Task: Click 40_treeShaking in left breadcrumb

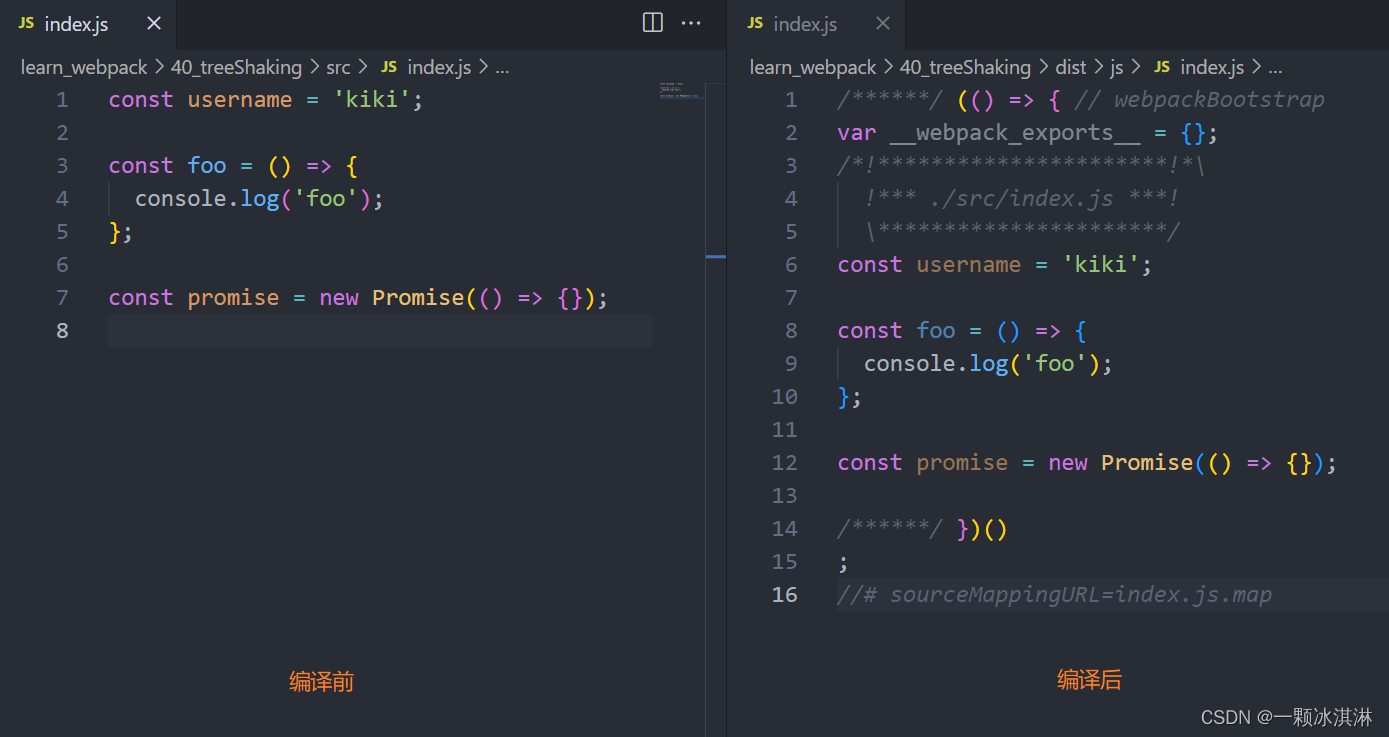Action: (x=236, y=67)
